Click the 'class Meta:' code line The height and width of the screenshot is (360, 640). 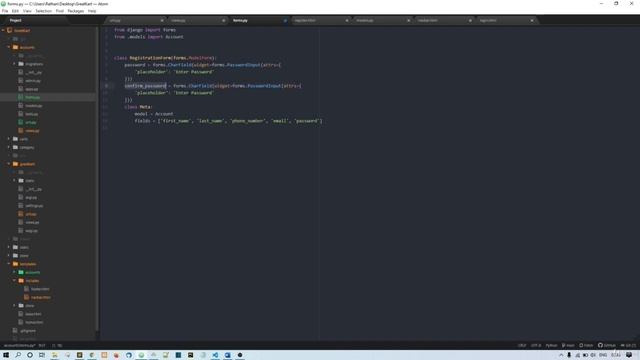(138, 107)
